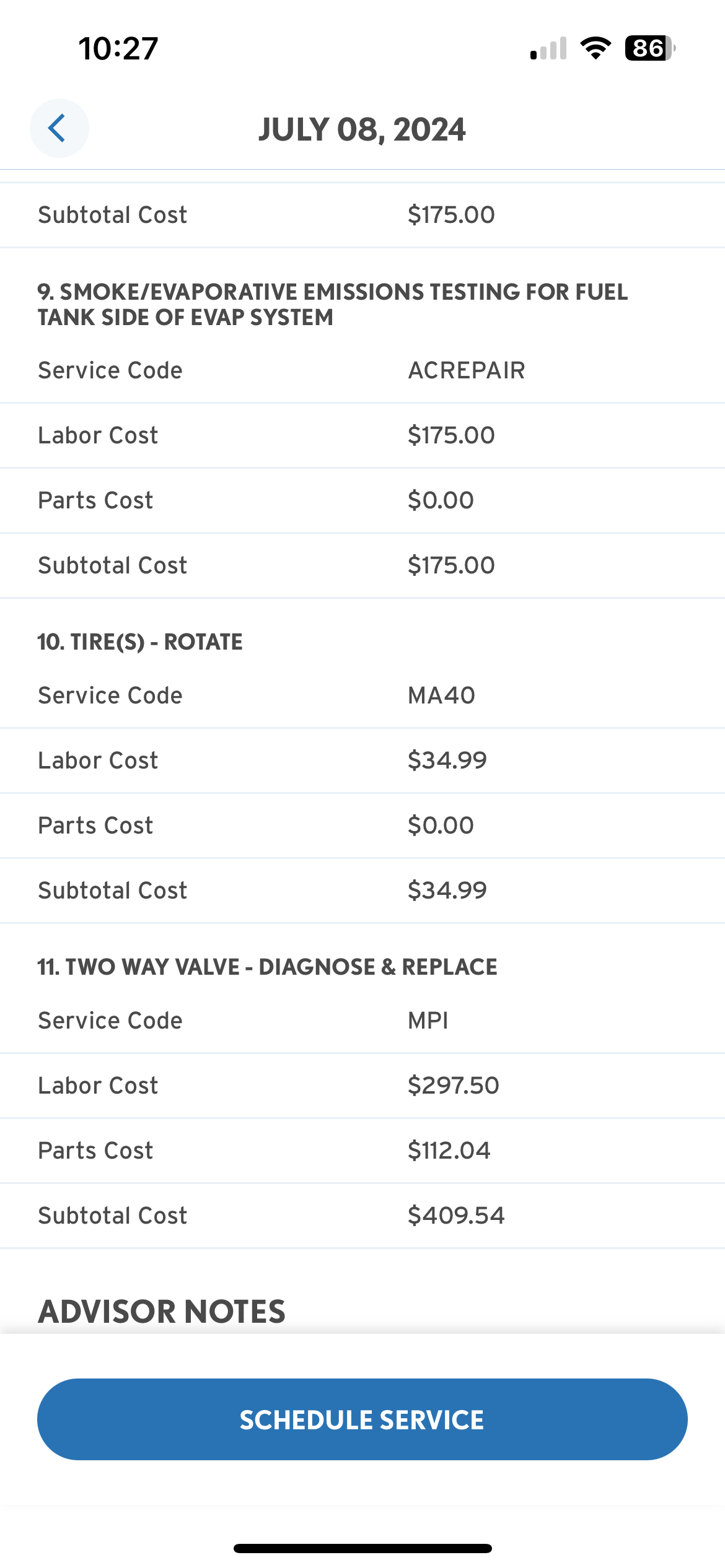This screenshot has width=725, height=1568.
Task: Tap the Advisor Notes section header
Action: pos(162,1311)
